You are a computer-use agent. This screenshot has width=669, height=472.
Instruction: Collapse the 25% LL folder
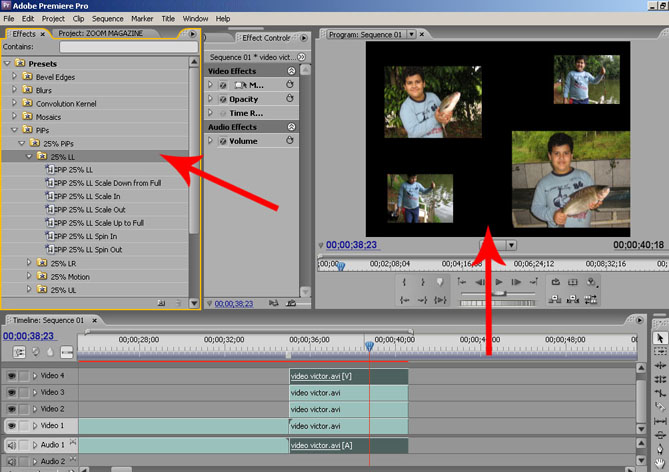click(29, 156)
